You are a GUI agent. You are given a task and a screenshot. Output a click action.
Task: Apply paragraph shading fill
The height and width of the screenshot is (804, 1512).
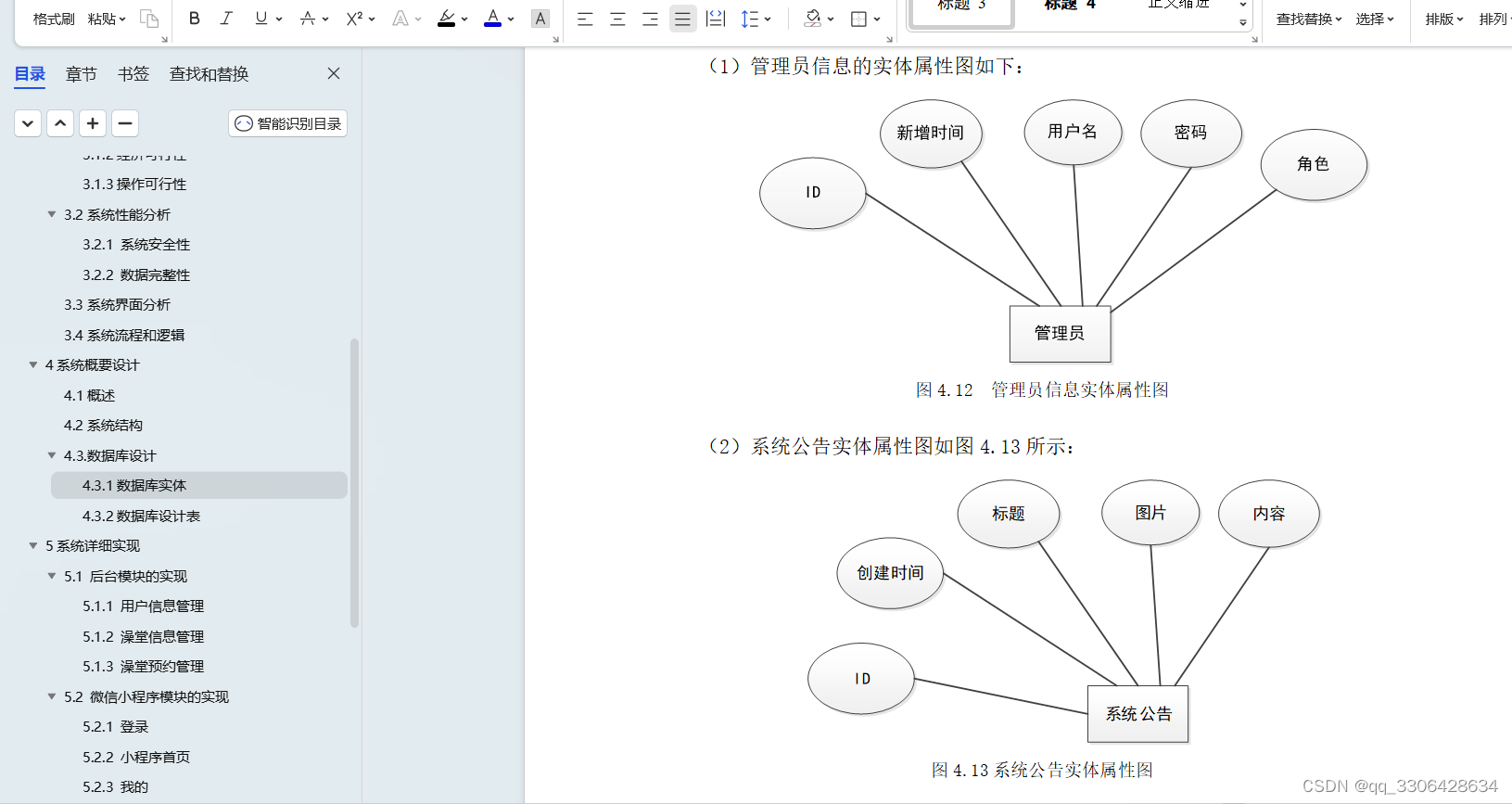pyautogui.click(x=813, y=19)
